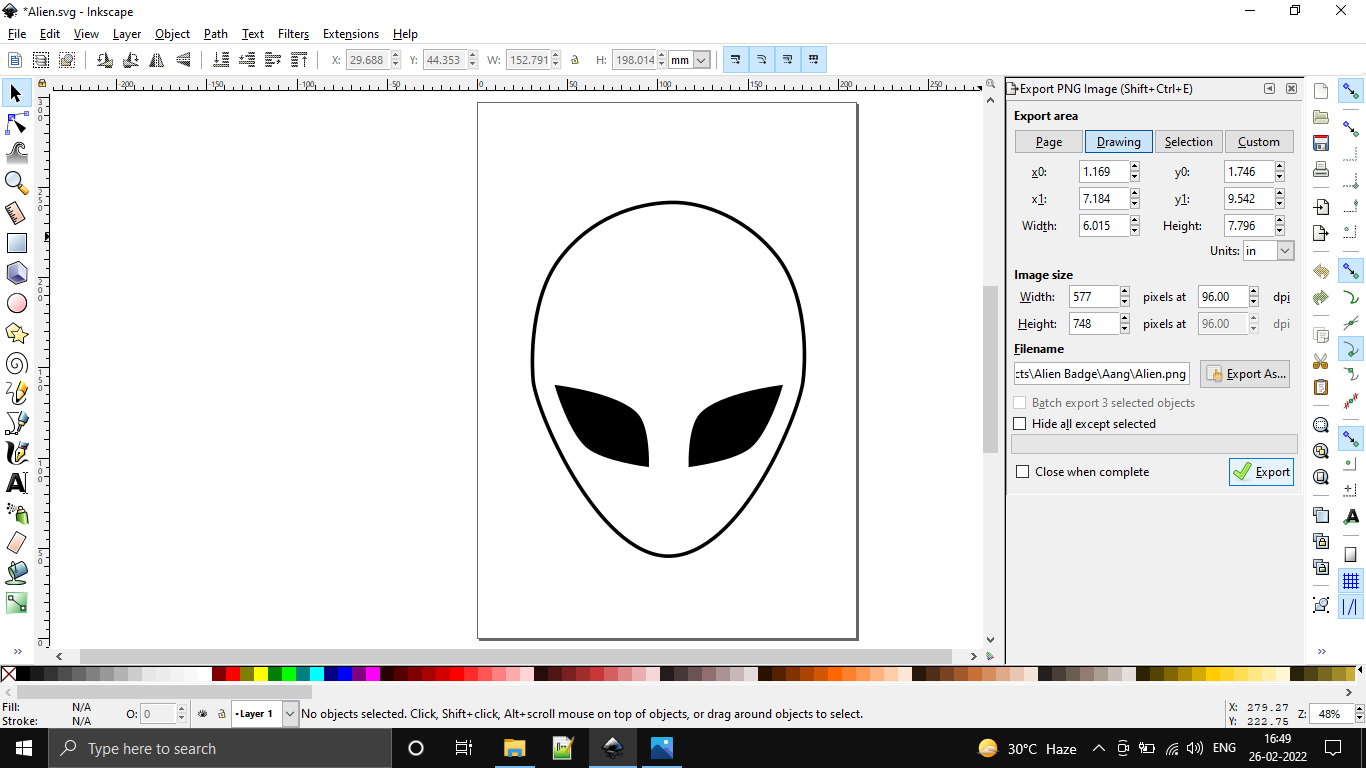Select the Text tool

tap(16, 483)
